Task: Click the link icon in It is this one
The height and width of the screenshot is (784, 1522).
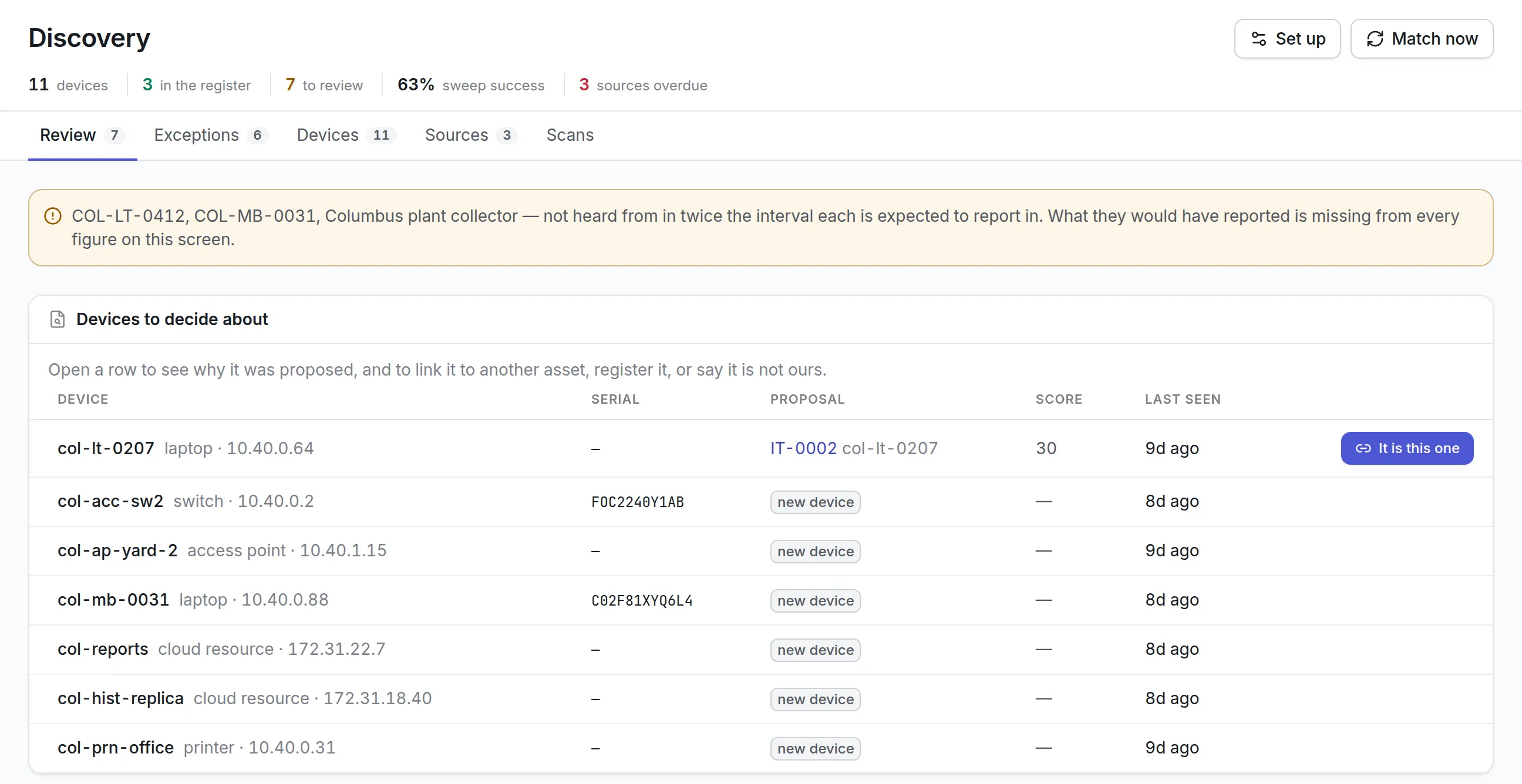Action: coord(1363,449)
